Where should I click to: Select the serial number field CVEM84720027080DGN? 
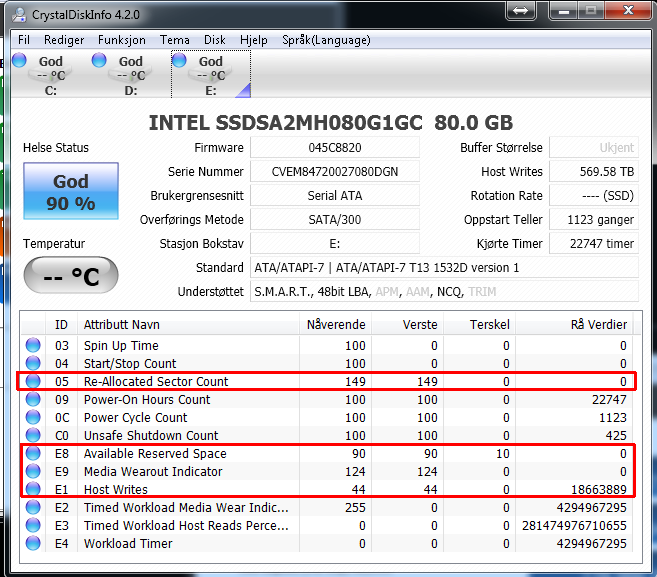[335, 171]
